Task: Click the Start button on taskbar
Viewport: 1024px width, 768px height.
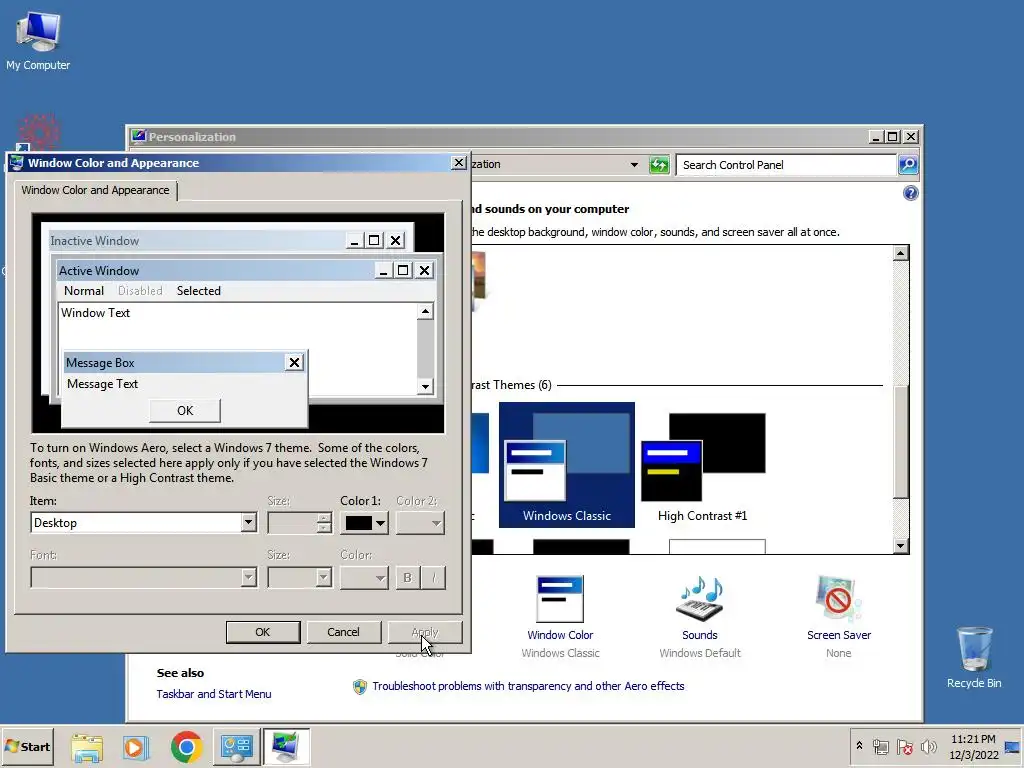Action: tap(27, 746)
